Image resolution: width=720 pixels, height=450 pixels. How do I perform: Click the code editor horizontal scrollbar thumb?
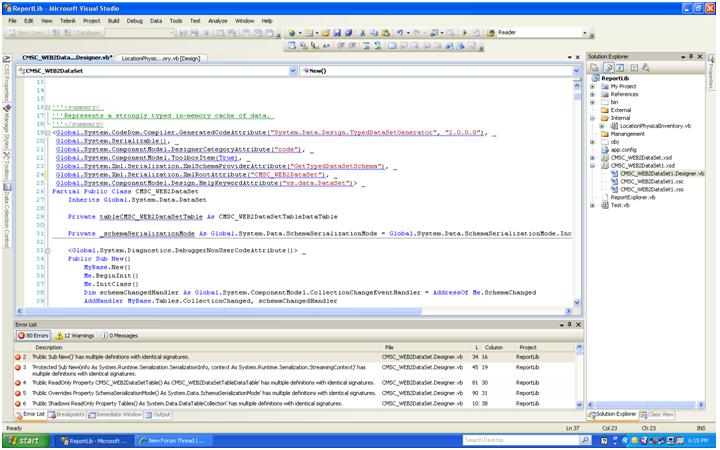click(x=223, y=311)
